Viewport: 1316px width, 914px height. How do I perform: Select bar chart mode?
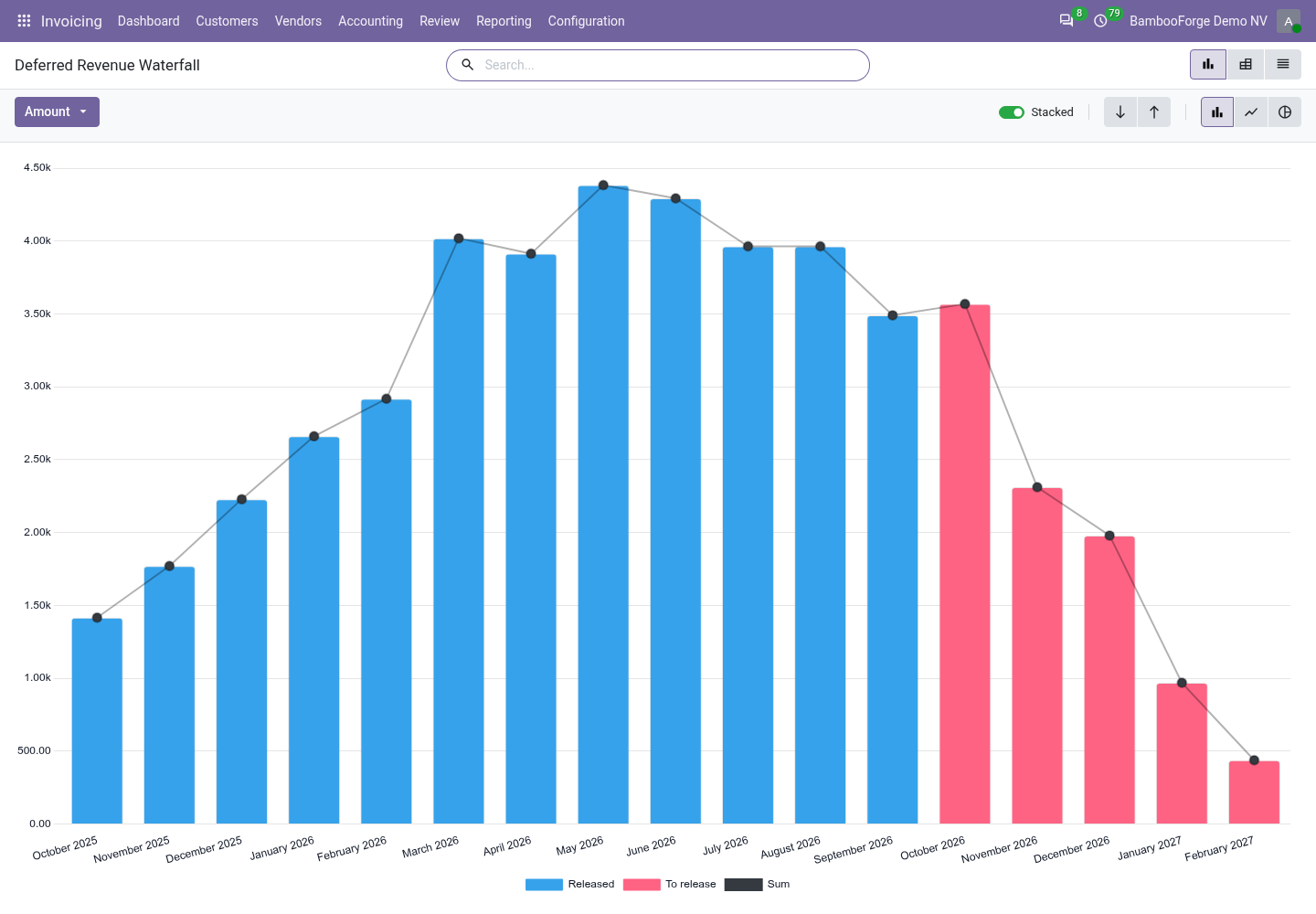(1217, 112)
